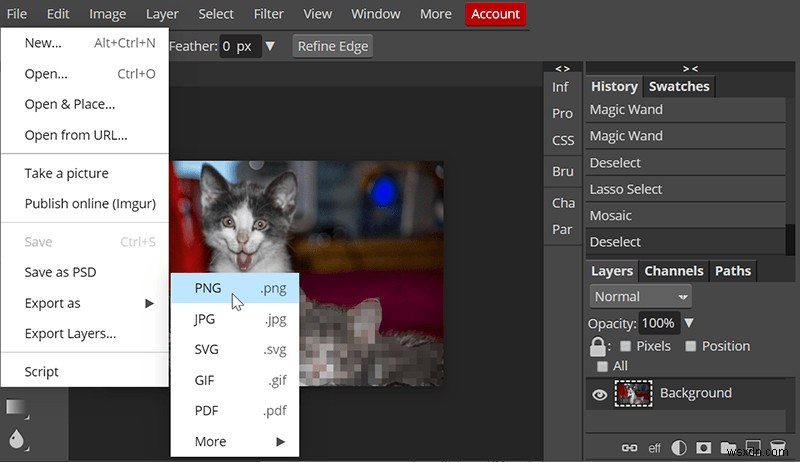Open the File menu
The image size is (800, 462).
(x=16, y=14)
